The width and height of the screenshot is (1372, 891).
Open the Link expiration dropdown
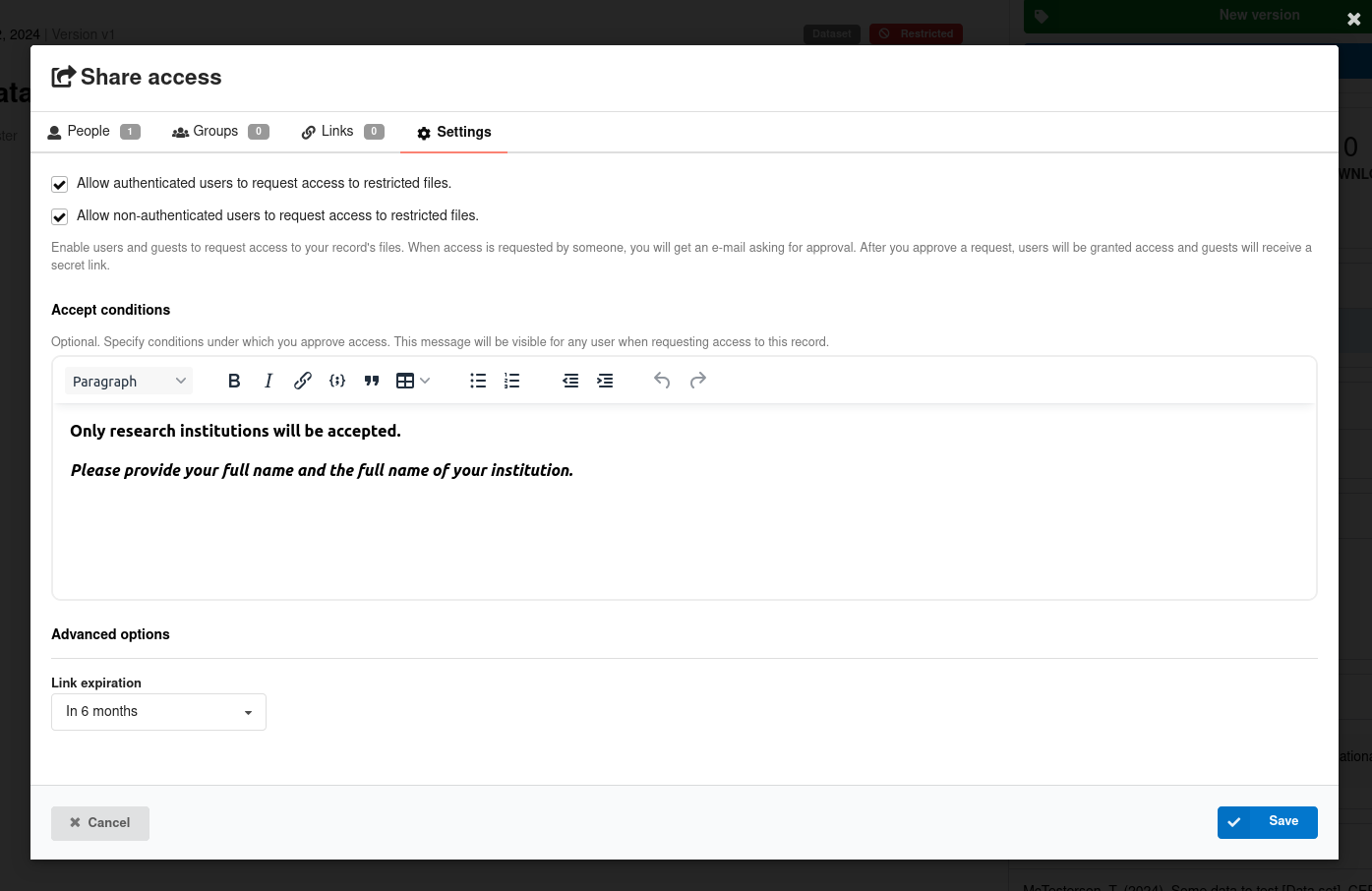158,712
